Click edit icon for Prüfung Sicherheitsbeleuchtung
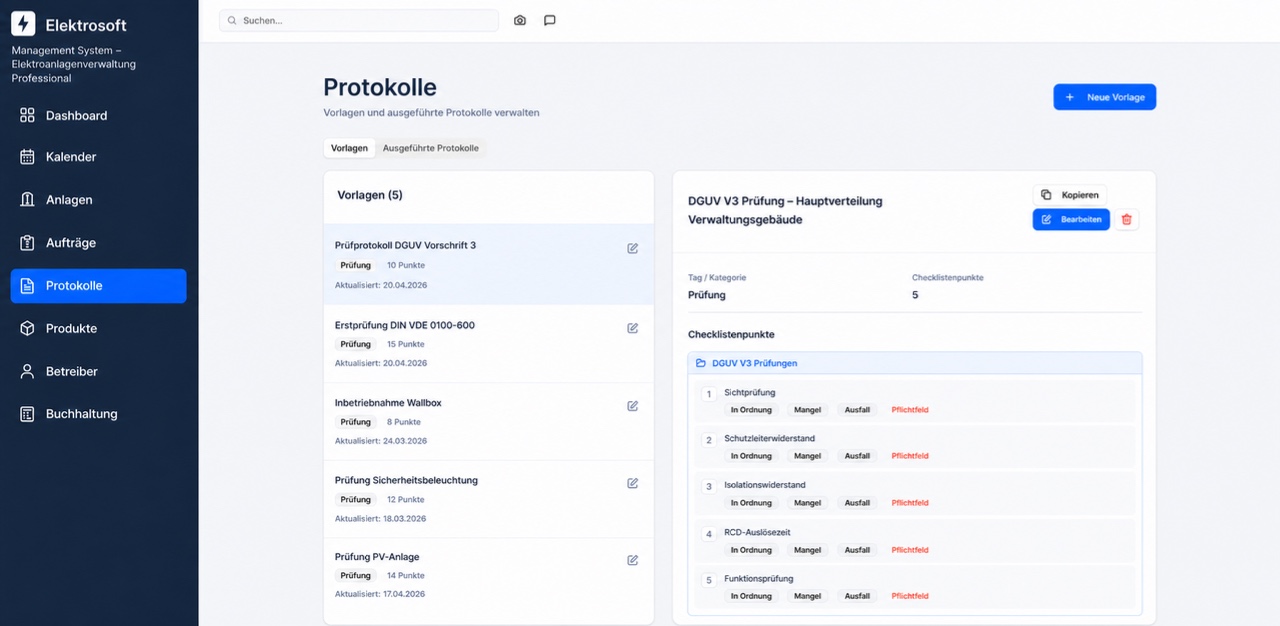Viewport: 1280px width, 626px height. tap(633, 483)
